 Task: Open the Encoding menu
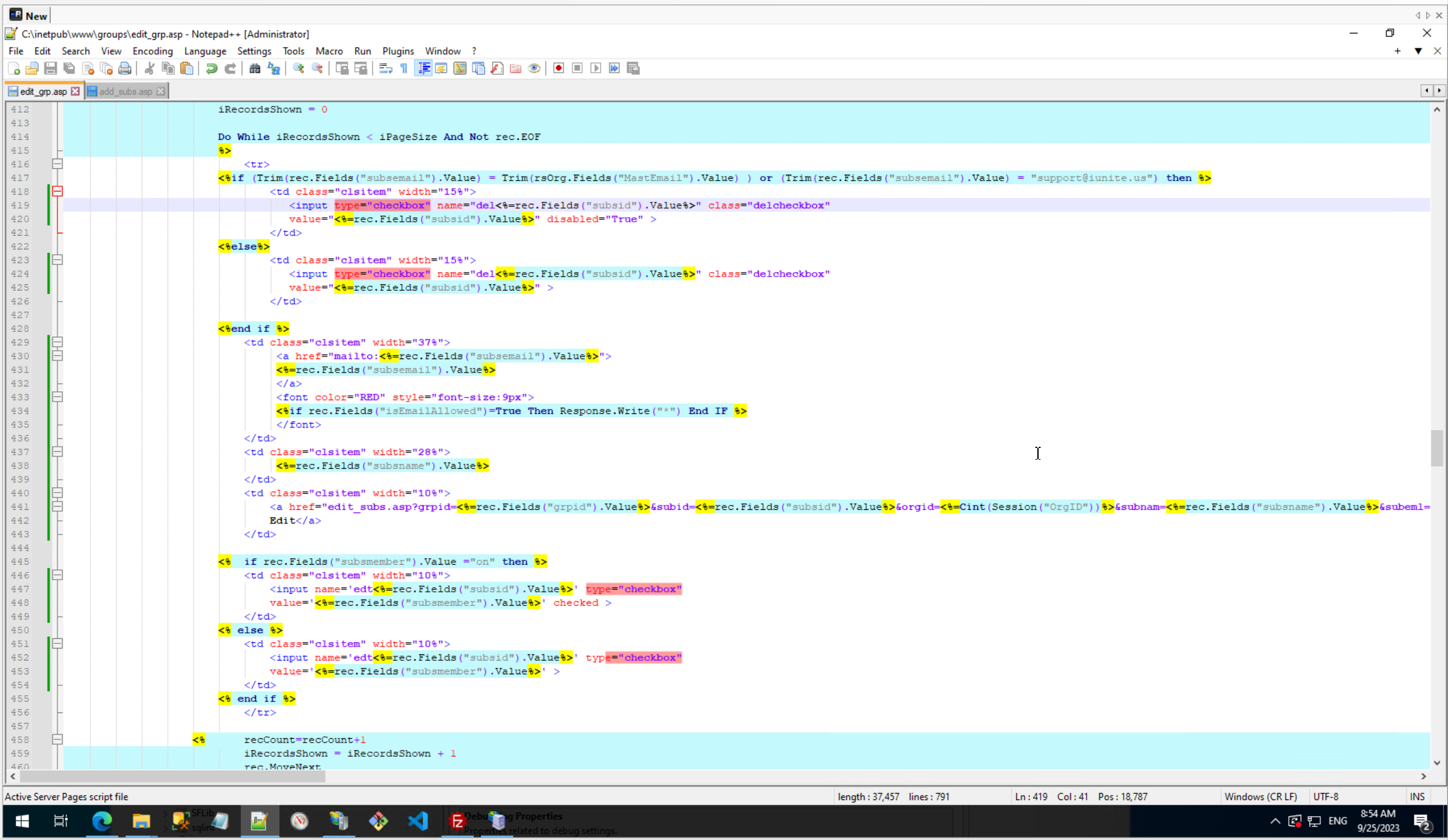[x=152, y=51]
